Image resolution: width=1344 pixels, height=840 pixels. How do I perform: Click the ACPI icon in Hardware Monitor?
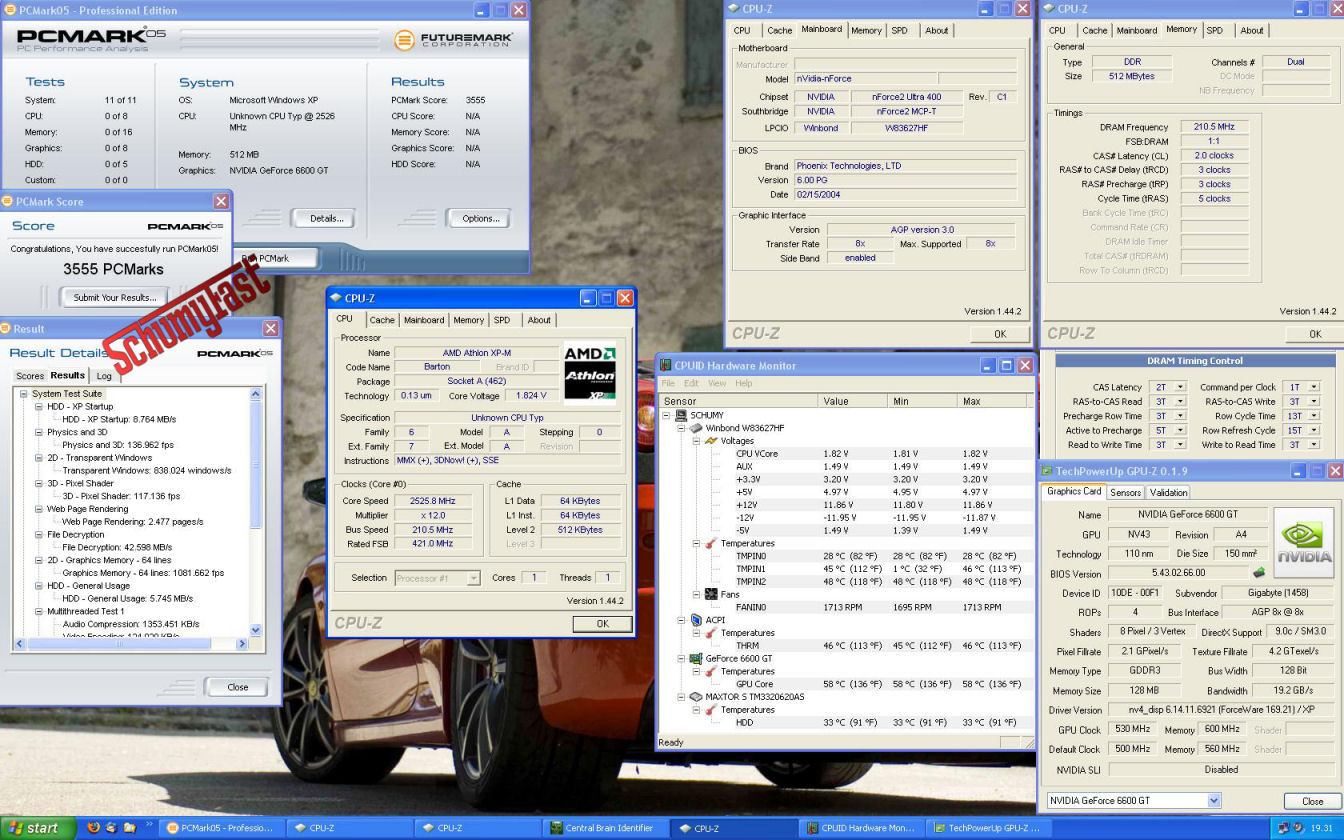tap(696, 620)
